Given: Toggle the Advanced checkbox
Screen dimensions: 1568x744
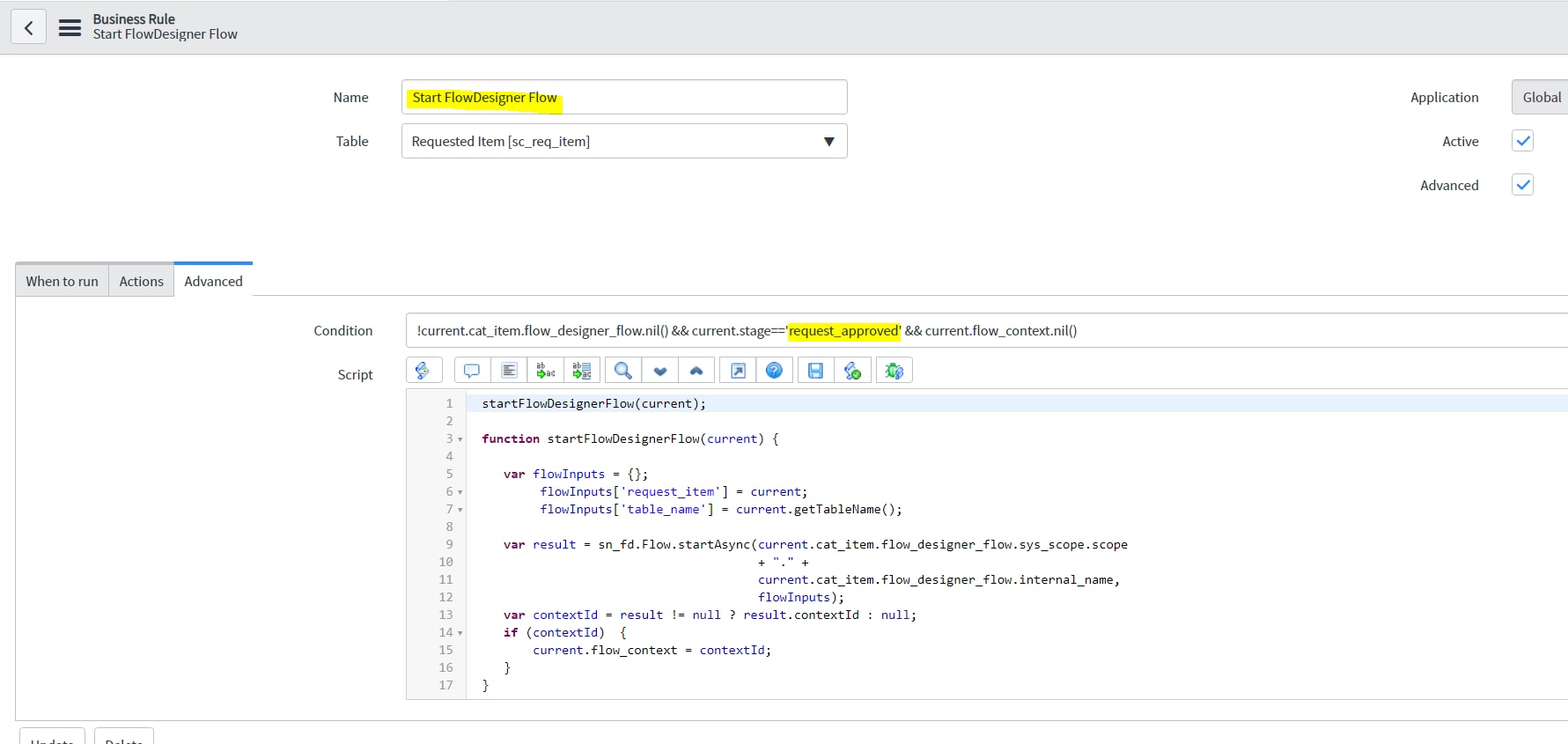Looking at the screenshot, I should click(x=1523, y=185).
